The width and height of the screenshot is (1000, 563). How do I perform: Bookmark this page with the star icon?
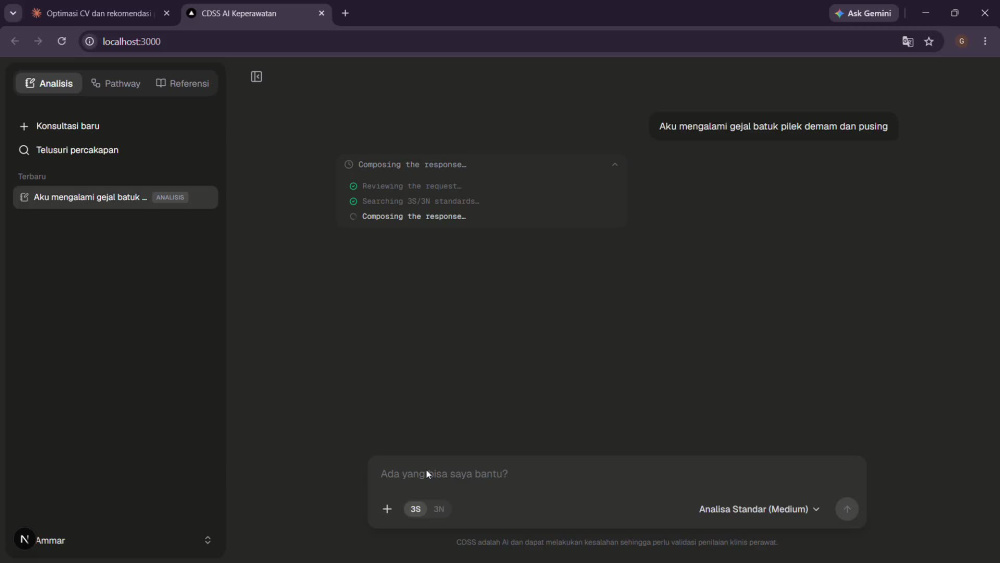pyautogui.click(x=929, y=41)
